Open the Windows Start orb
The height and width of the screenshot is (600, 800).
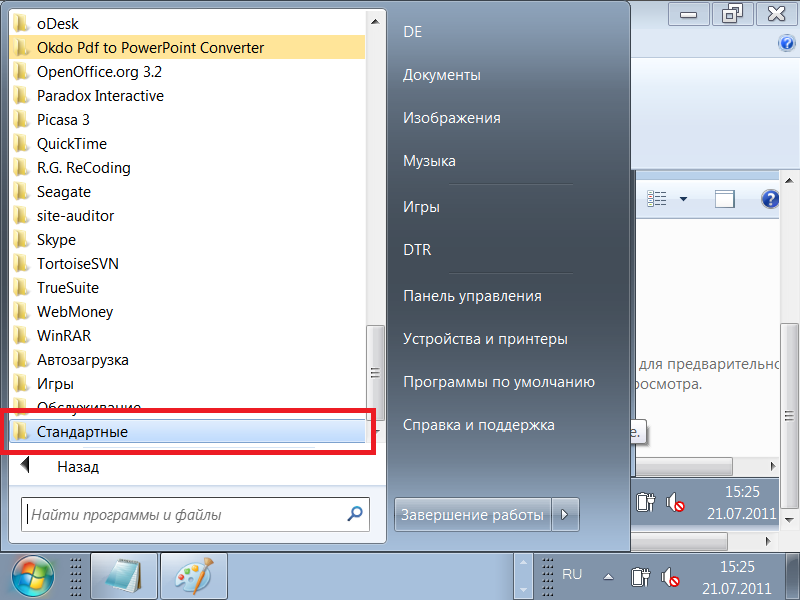[x=33, y=576]
